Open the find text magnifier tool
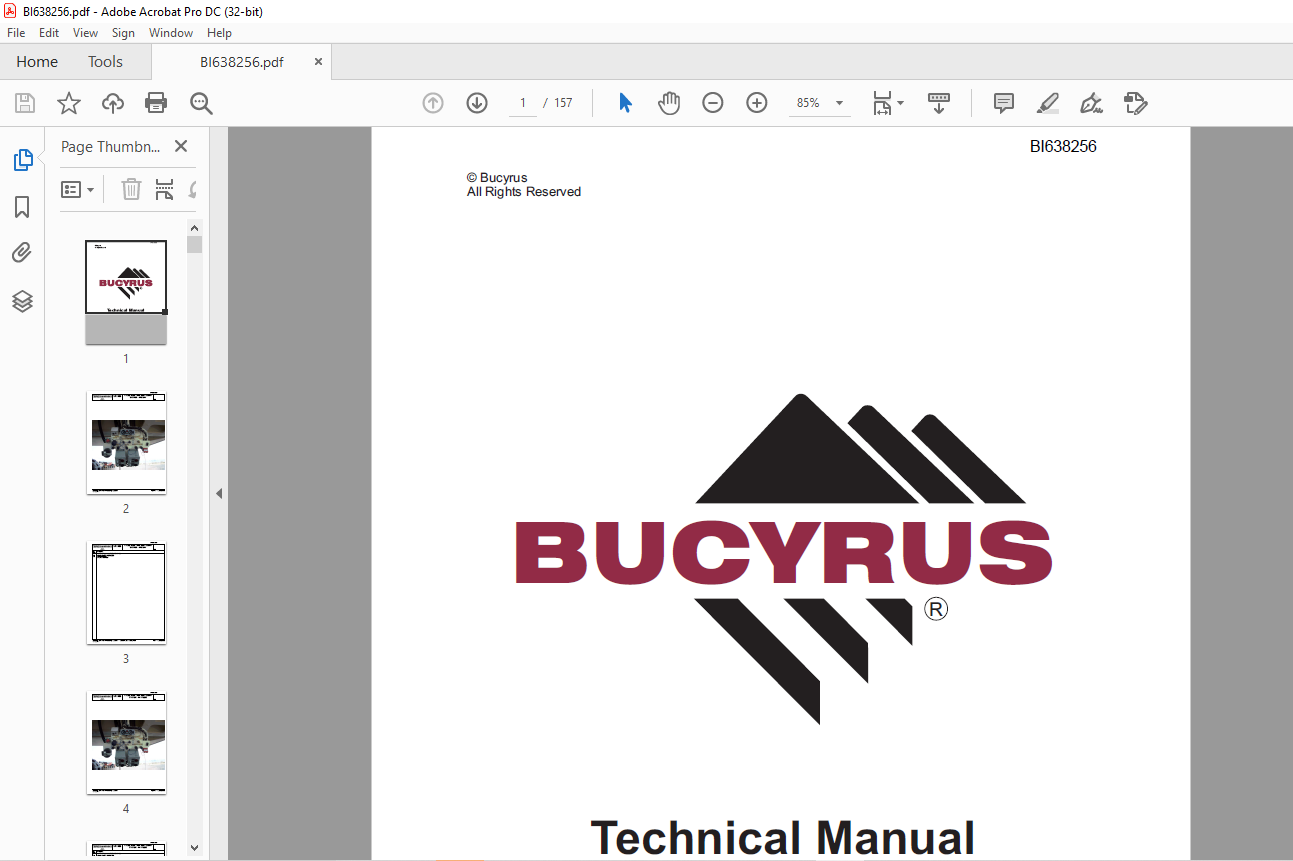1293x861 pixels. coord(201,103)
